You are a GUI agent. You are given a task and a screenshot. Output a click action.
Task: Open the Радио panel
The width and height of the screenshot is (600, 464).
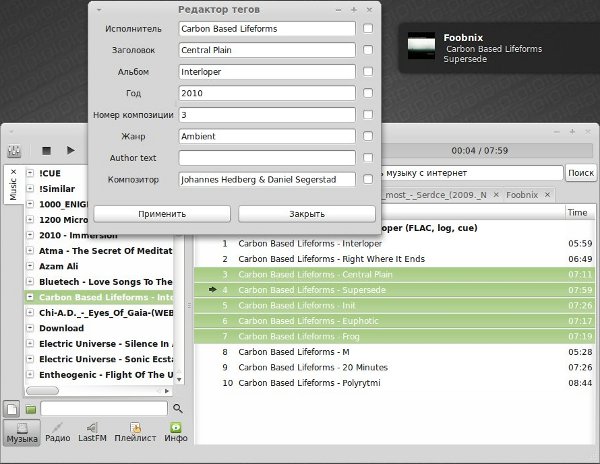coord(58,432)
